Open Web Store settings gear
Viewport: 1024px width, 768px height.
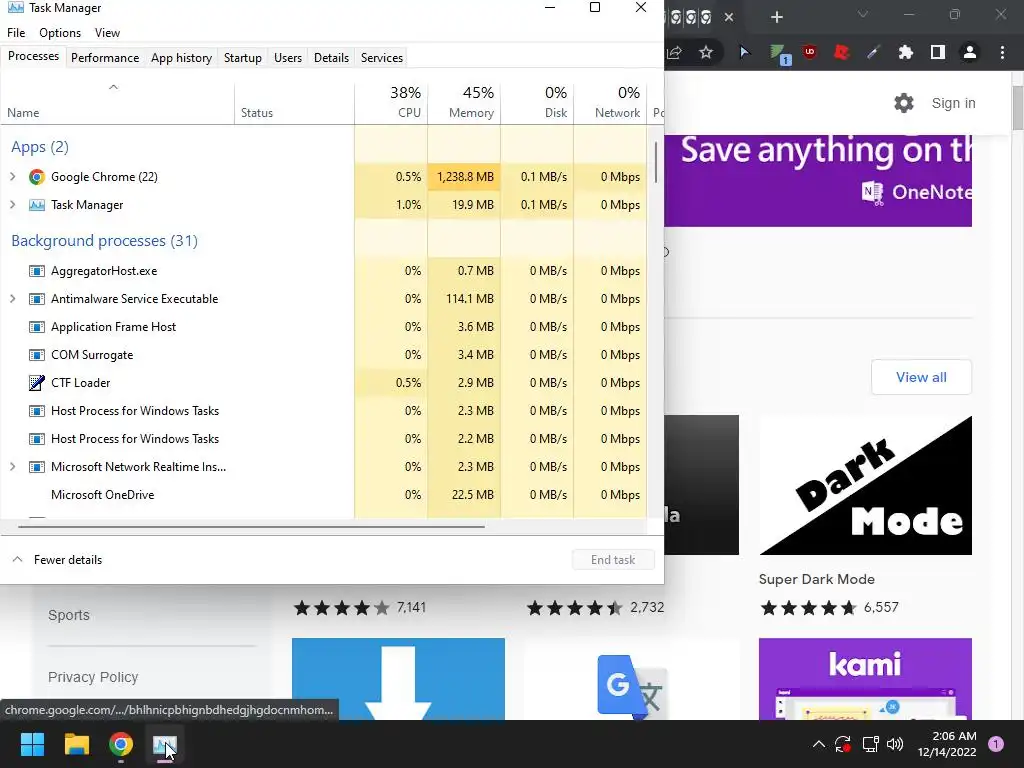pyautogui.click(x=904, y=103)
